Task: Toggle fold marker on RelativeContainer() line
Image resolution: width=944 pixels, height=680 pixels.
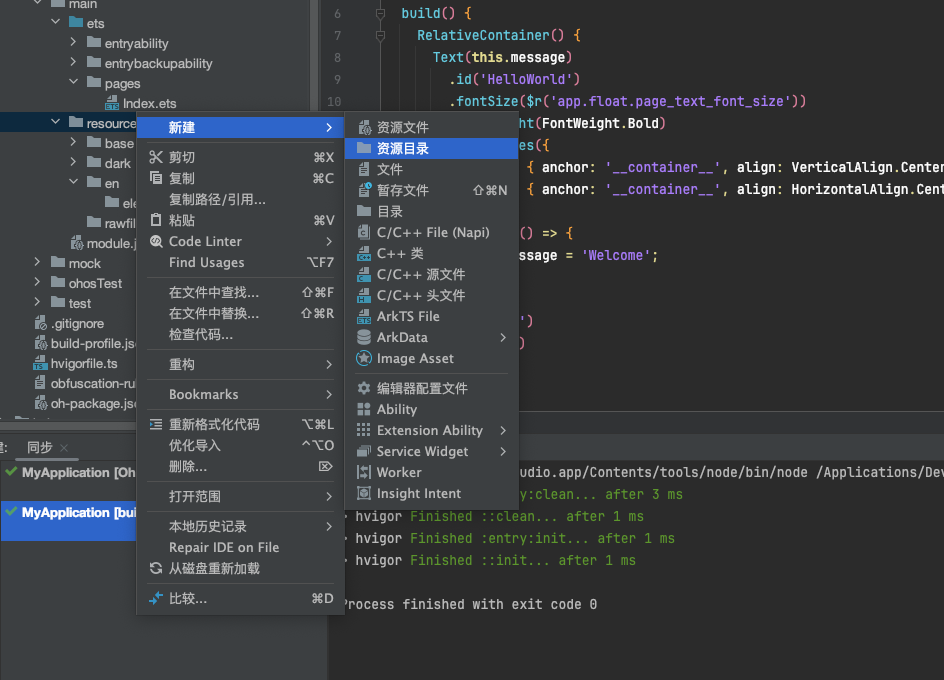Action: coord(380,36)
